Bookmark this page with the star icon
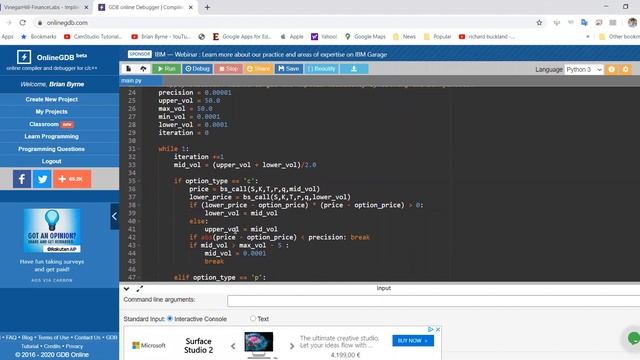The height and width of the screenshot is (360, 640). click(539, 23)
